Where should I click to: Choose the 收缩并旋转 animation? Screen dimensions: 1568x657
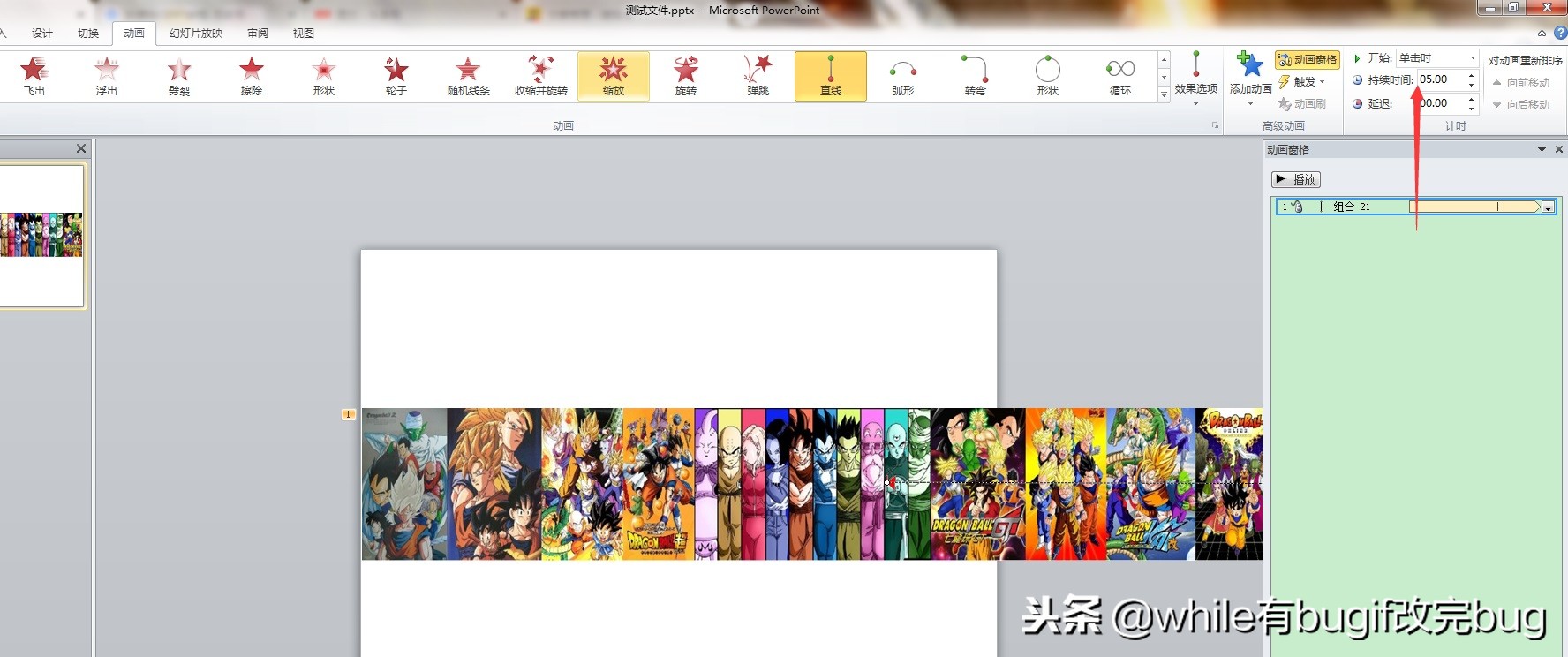coord(541,76)
